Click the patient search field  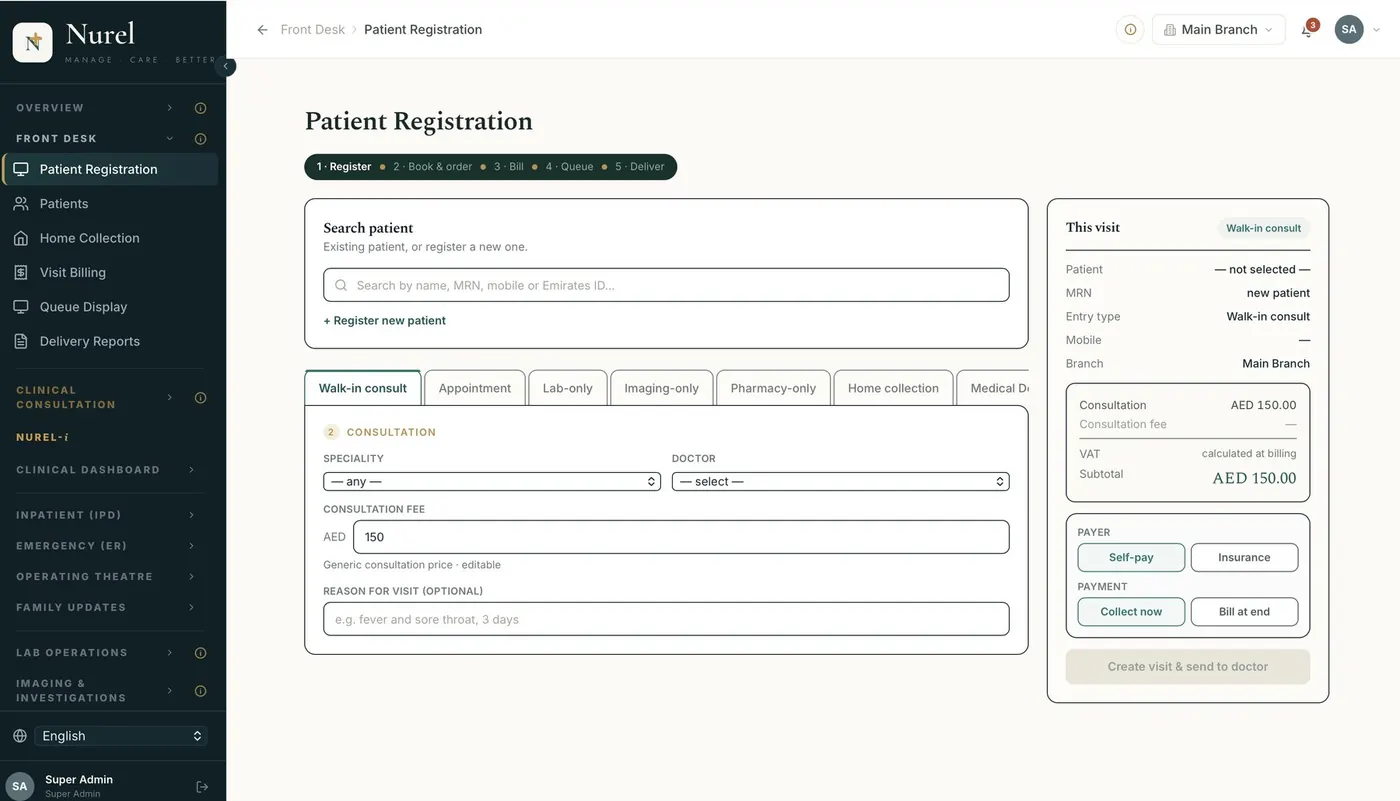click(x=666, y=285)
